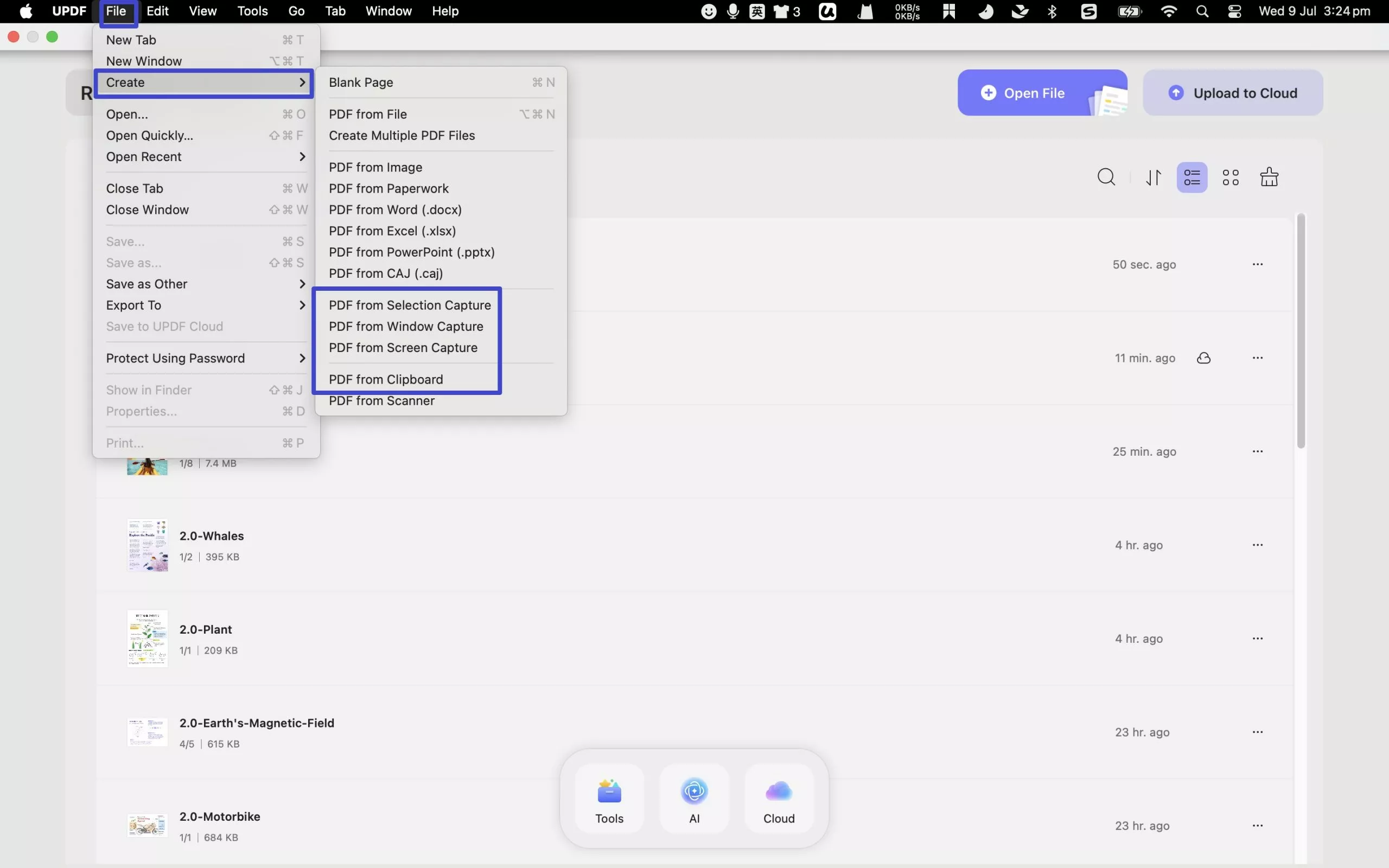Click the battery status icon
Viewport: 1389px width, 868px height.
click(1130, 11)
